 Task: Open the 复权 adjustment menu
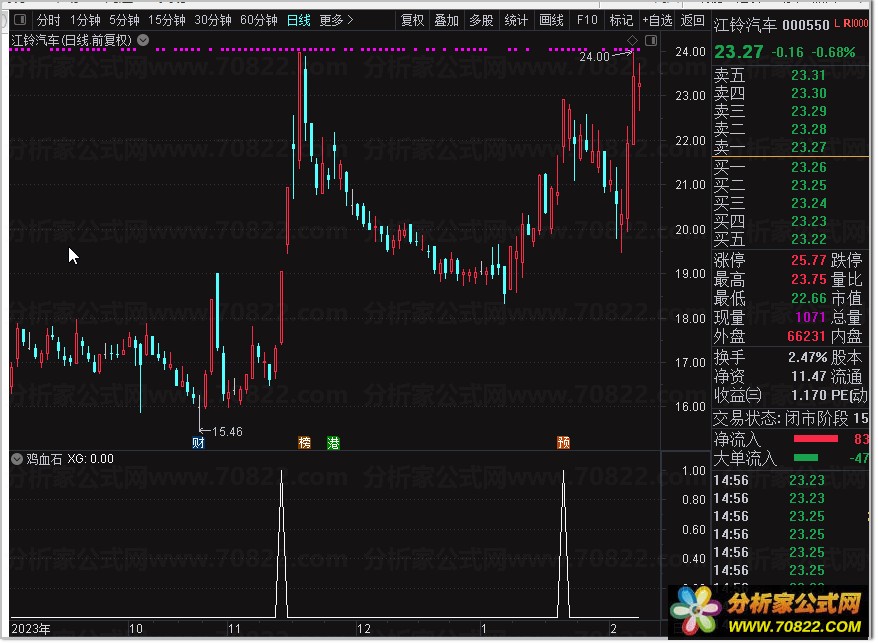tap(413, 21)
